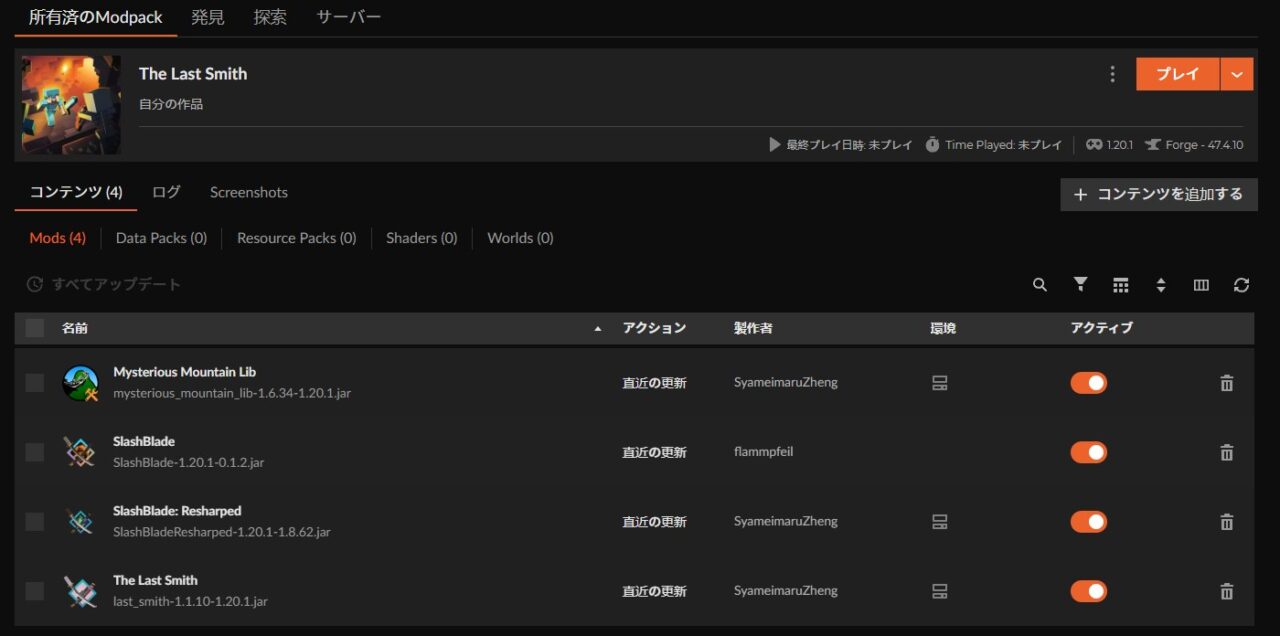Disable the SlashBlade: Resharped mod toggle
Viewport: 1280px width, 636px height.
(1088, 521)
